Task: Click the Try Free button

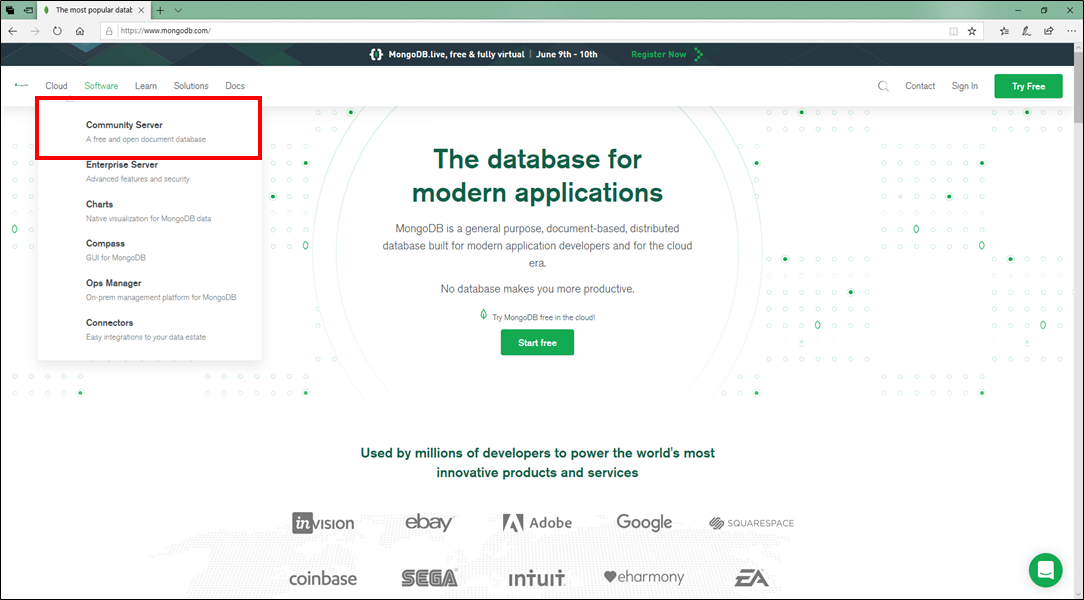Action: click(x=1028, y=86)
